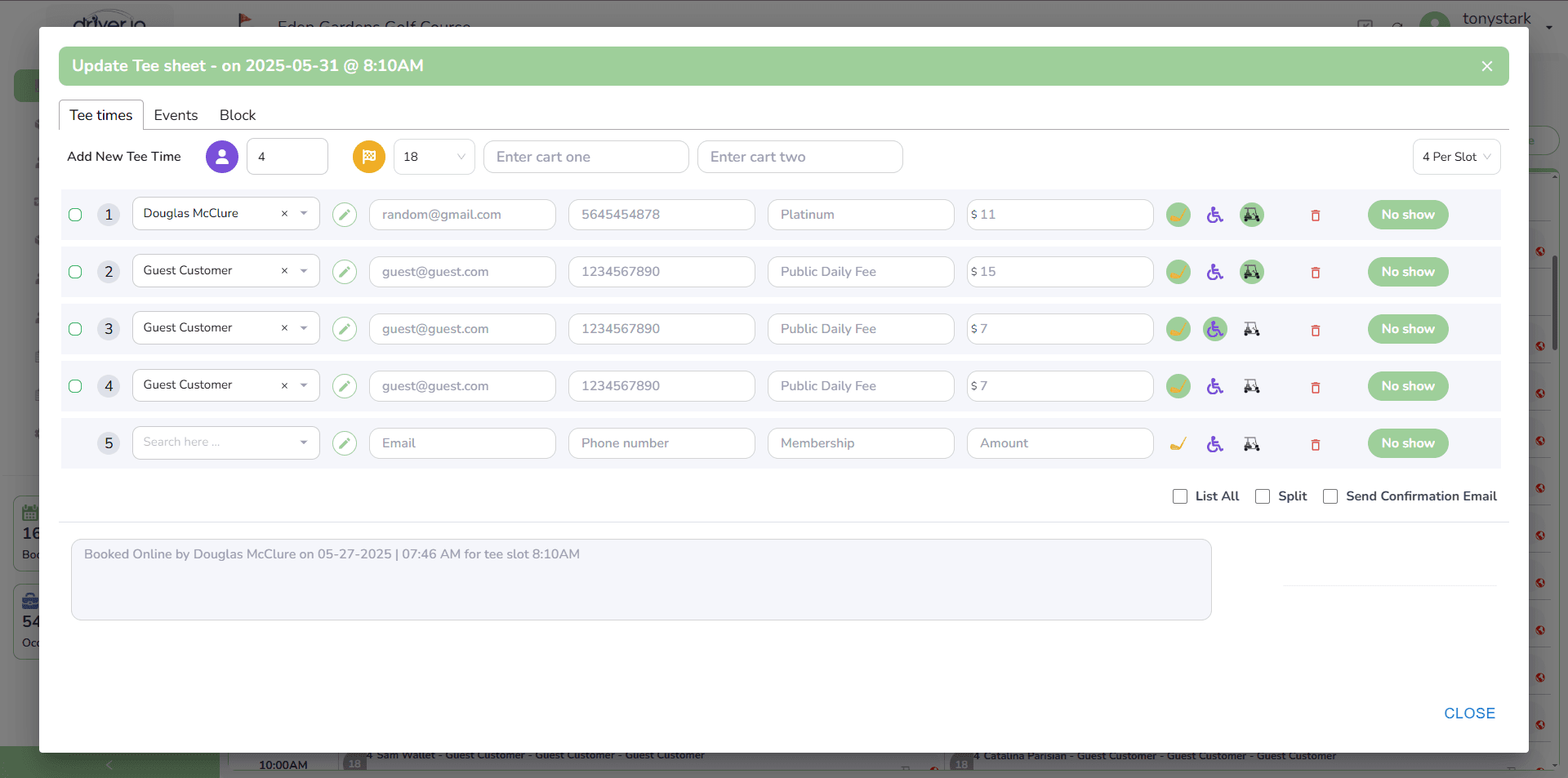Click the wheelchair walking icon in row 3
Screen dimensions: 1568x778
(1215, 329)
